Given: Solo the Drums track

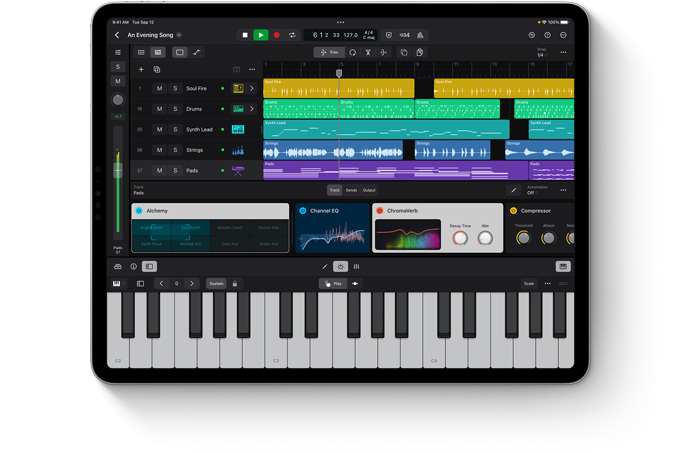Looking at the screenshot, I should (175, 109).
